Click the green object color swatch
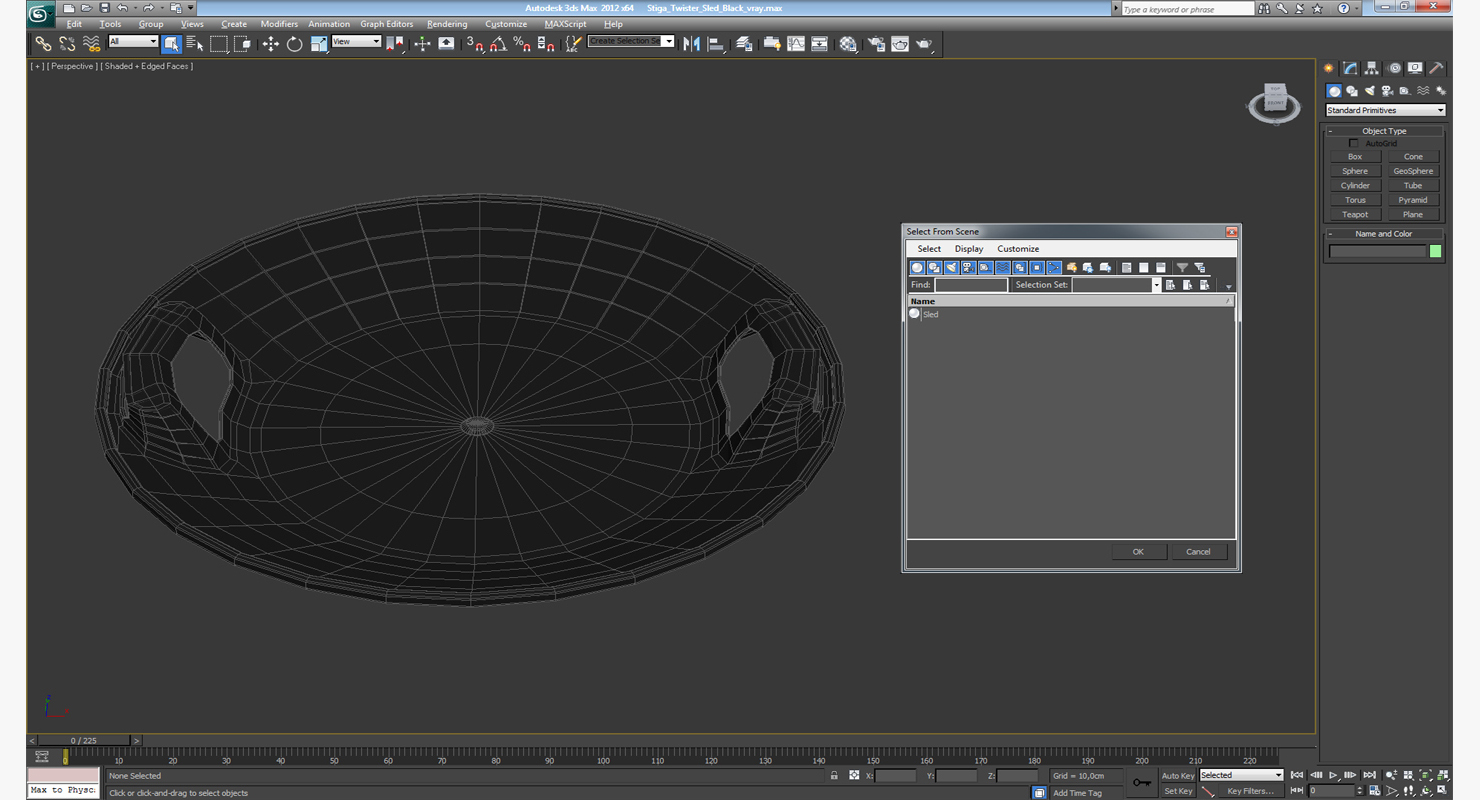Viewport: 1480px width, 800px height. 1436,252
